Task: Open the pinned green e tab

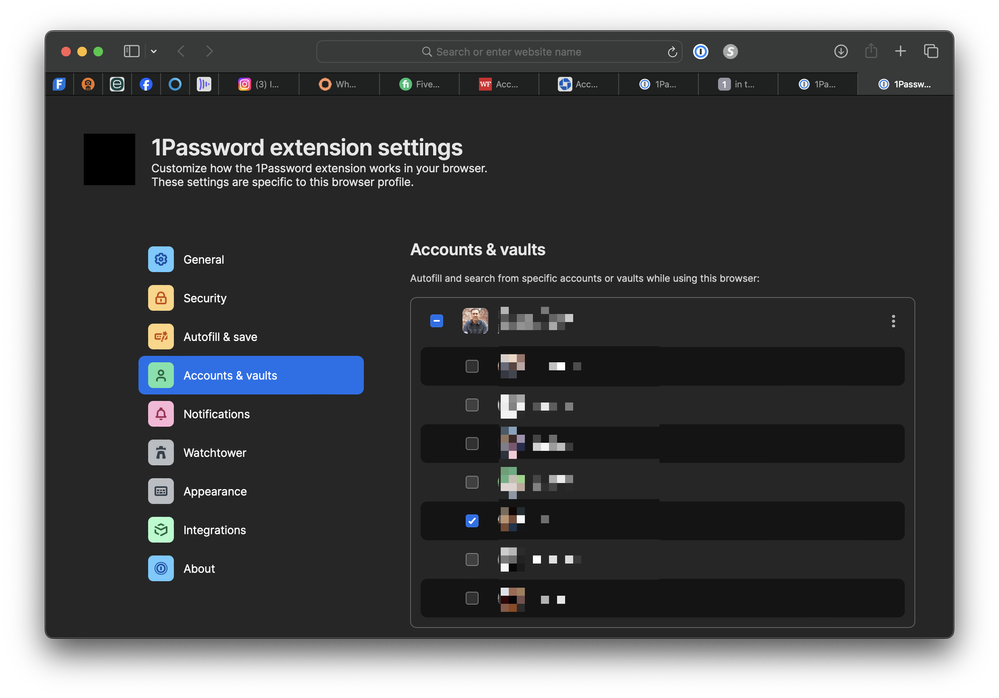Action: pyautogui.click(x=117, y=84)
